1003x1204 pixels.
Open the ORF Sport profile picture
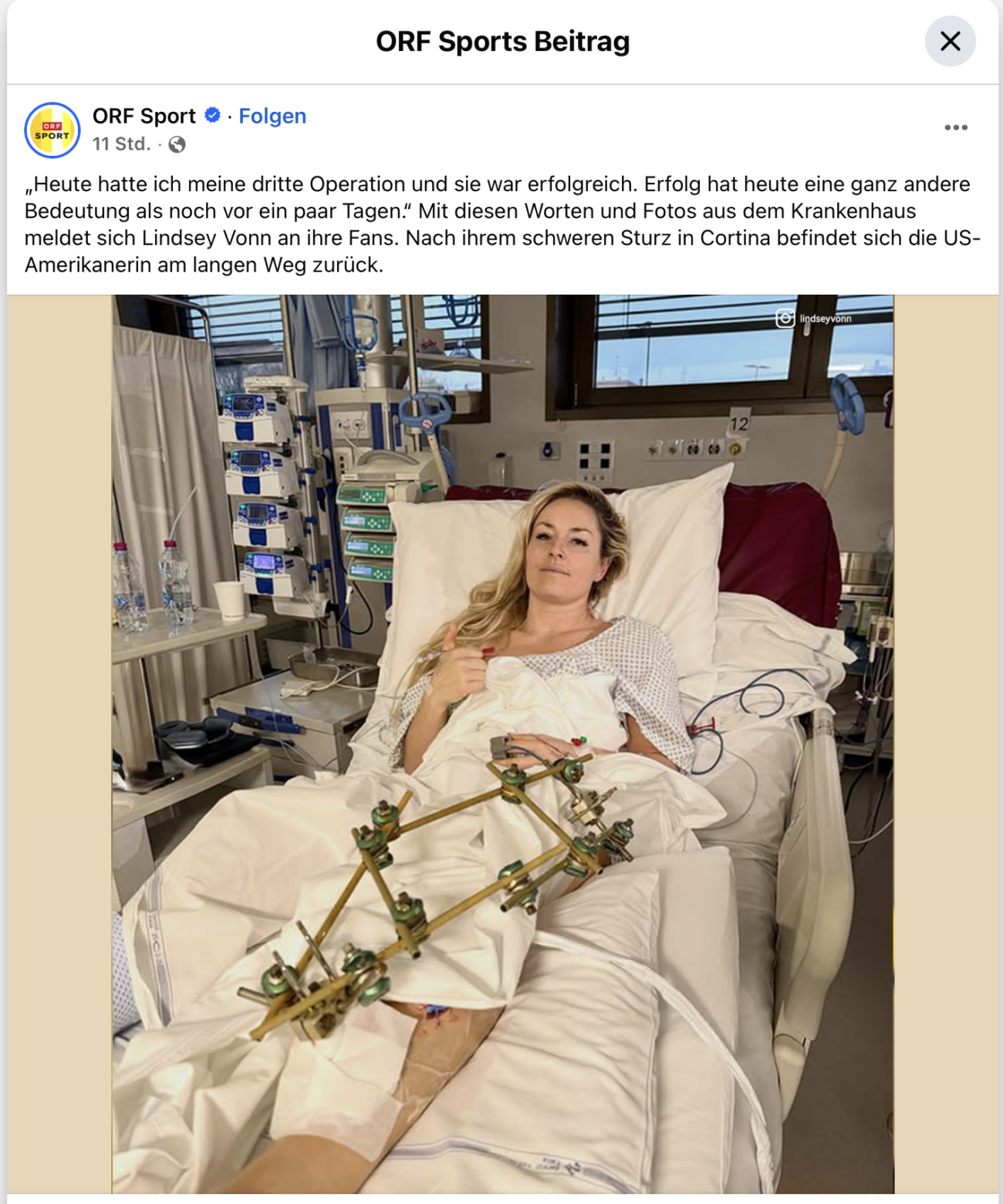52,130
